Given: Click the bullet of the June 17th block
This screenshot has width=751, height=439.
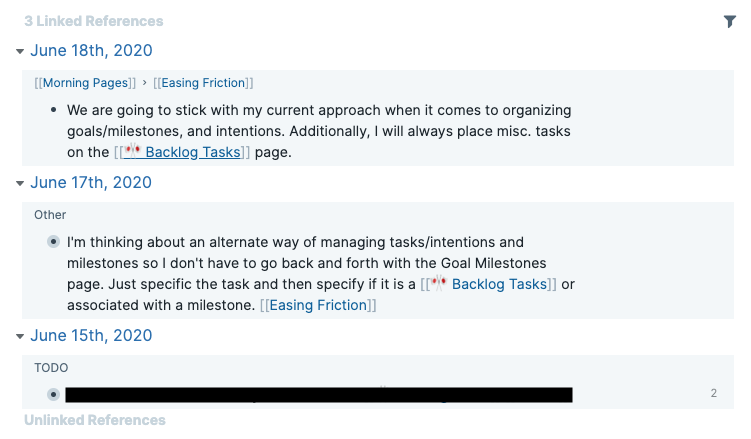Looking at the screenshot, I should coord(53,242).
